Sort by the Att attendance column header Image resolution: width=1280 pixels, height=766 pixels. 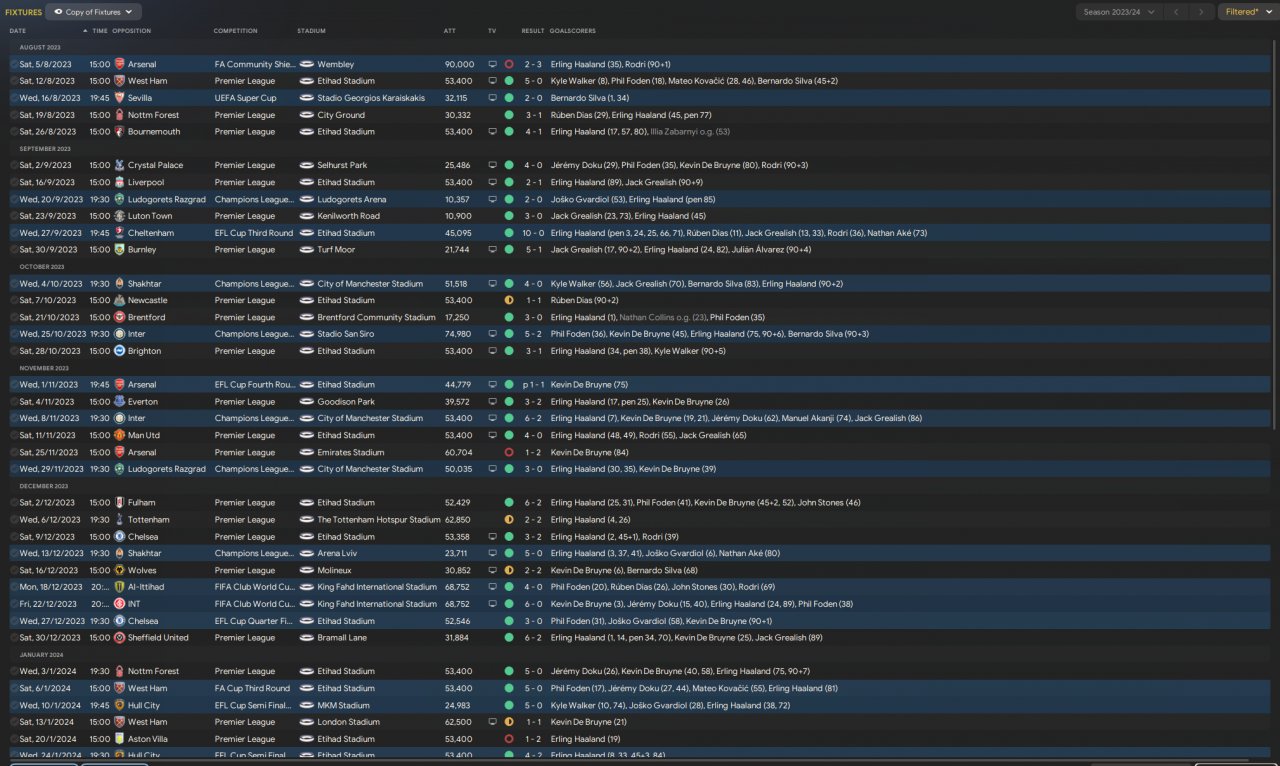pyautogui.click(x=450, y=31)
